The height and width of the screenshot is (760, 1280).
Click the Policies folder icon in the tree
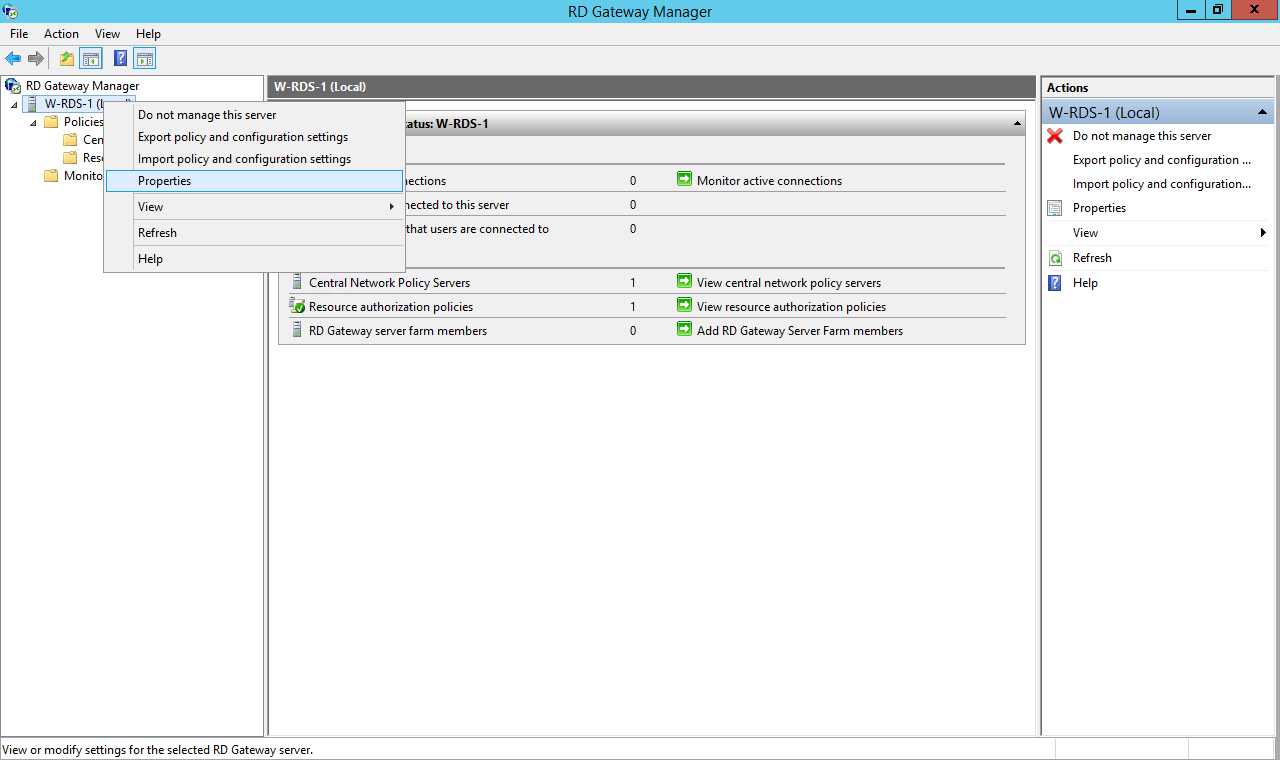[51, 122]
